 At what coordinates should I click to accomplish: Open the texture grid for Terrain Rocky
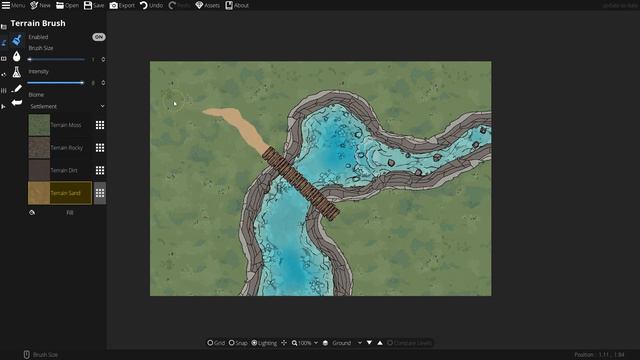pos(100,148)
